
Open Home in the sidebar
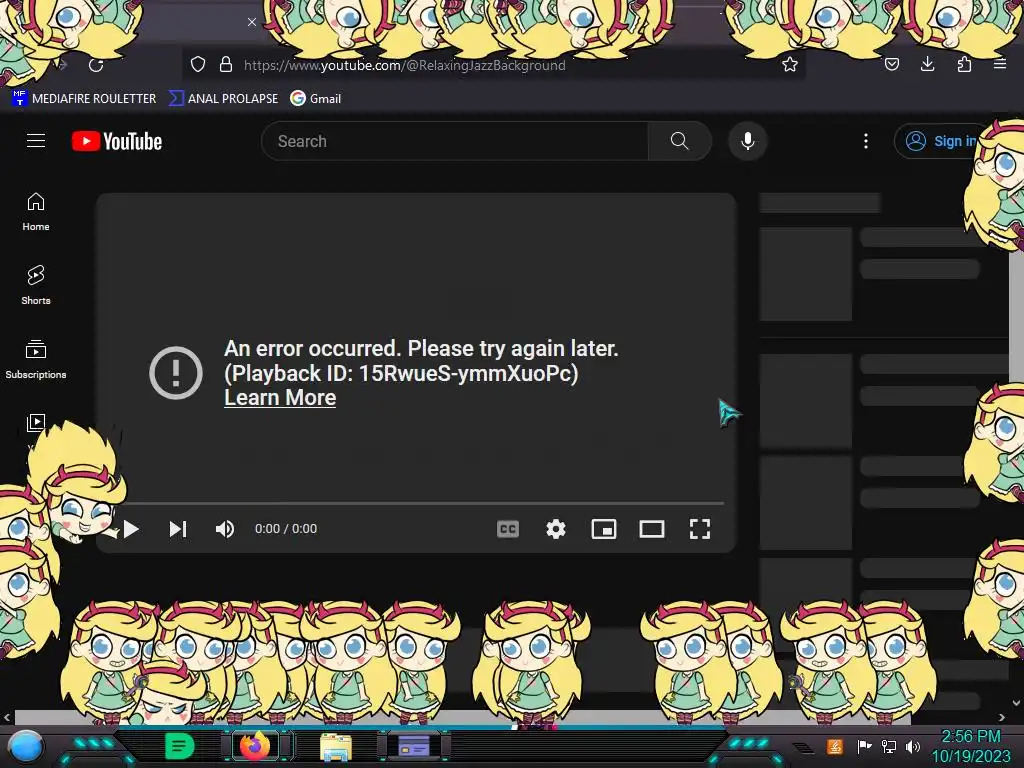(x=36, y=212)
